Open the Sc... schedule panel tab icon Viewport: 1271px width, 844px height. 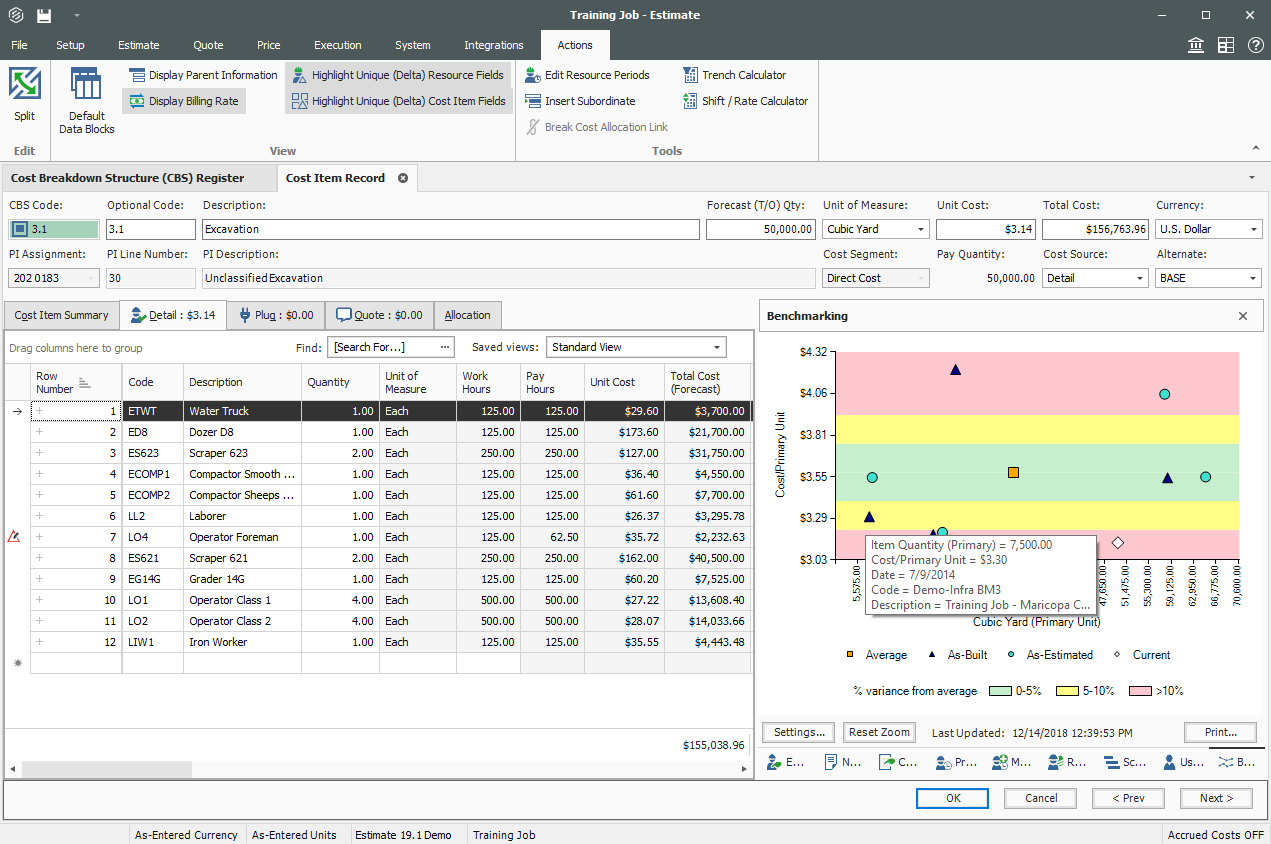[1125, 762]
